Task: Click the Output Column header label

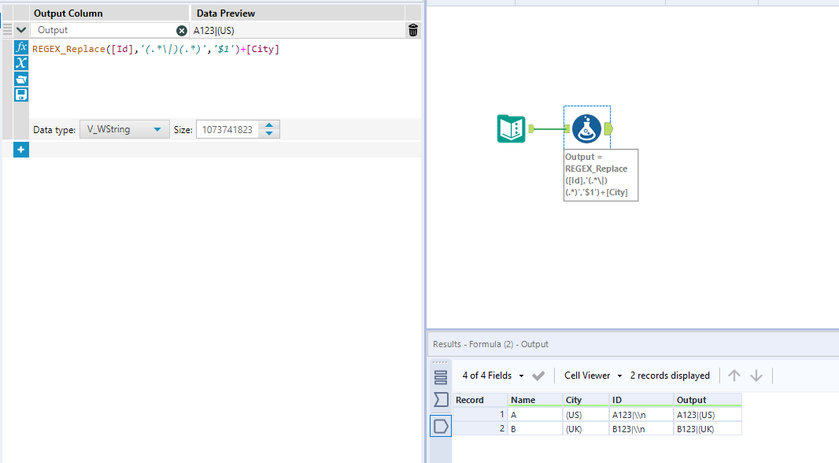Action: pos(68,13)
